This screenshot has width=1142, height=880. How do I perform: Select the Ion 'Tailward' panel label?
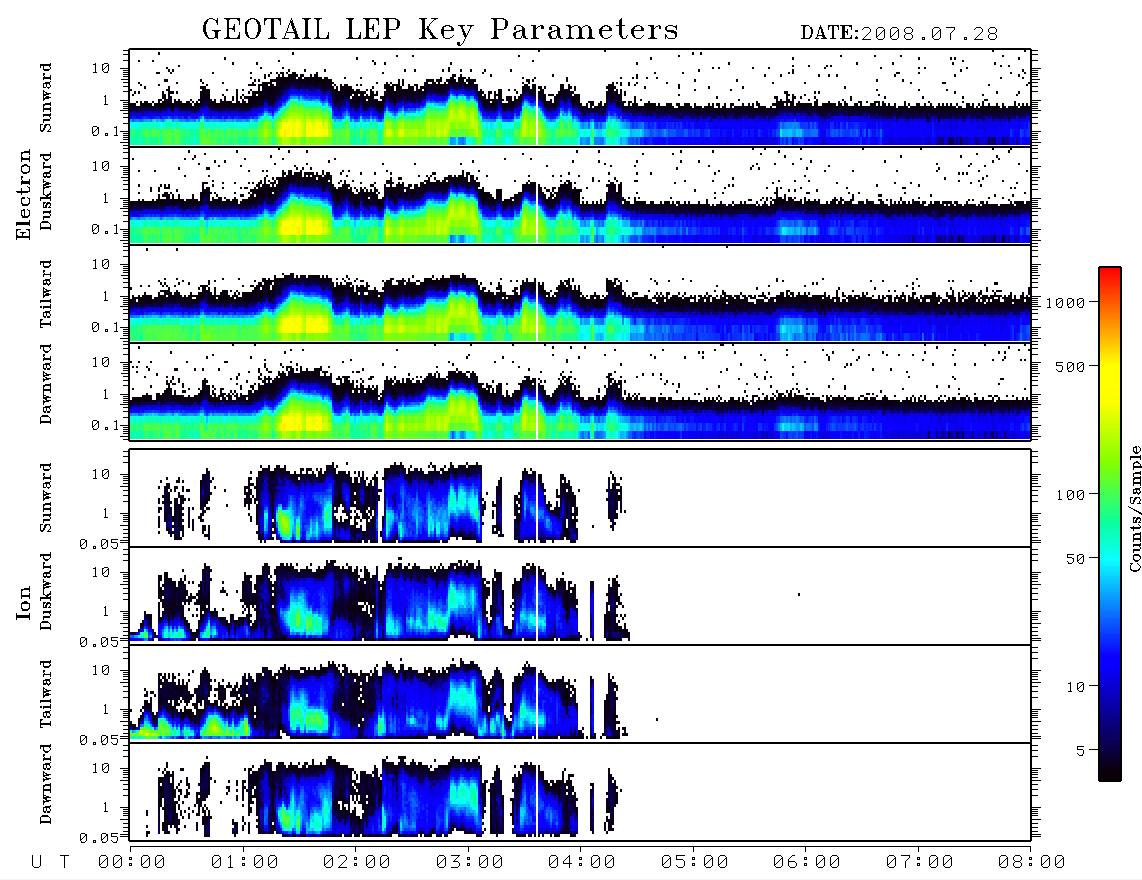coord(46,694)
